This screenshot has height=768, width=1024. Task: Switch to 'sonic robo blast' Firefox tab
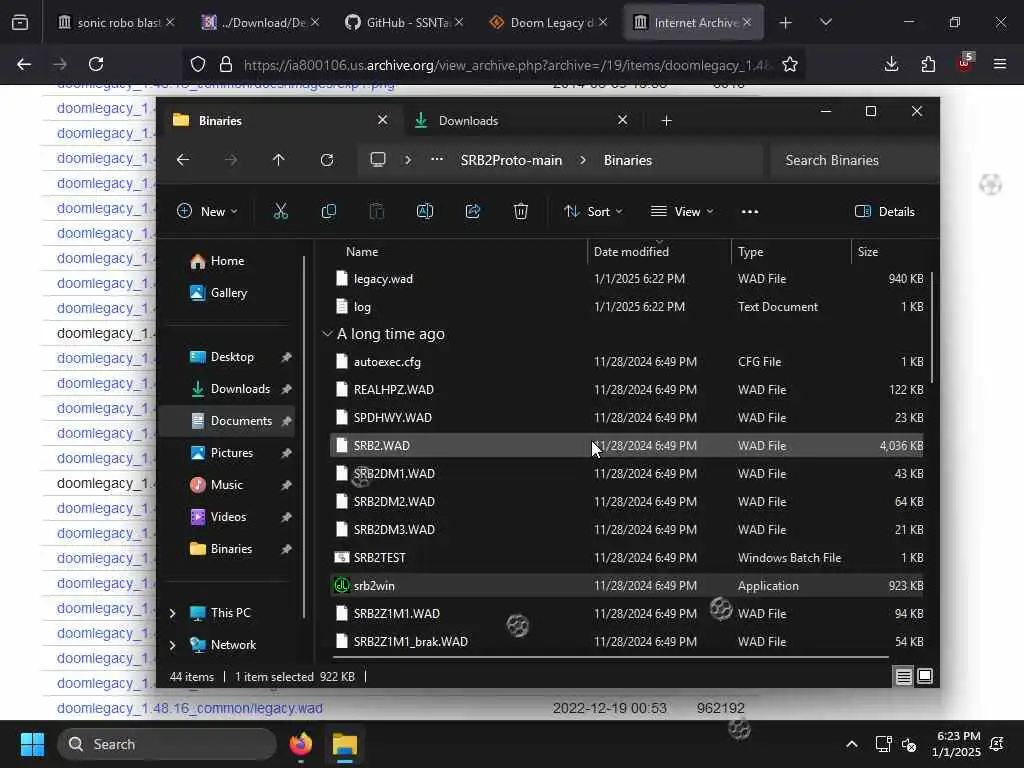click(x=116, y=23)
